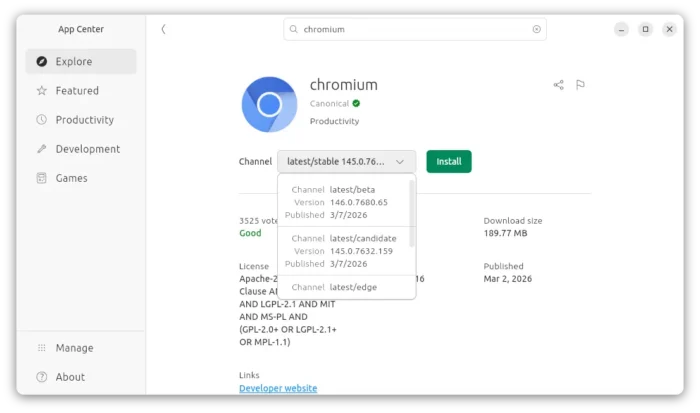This screenshot has height=413, width=700.
Task: Click the report flag icon
Action: (580, 85)
